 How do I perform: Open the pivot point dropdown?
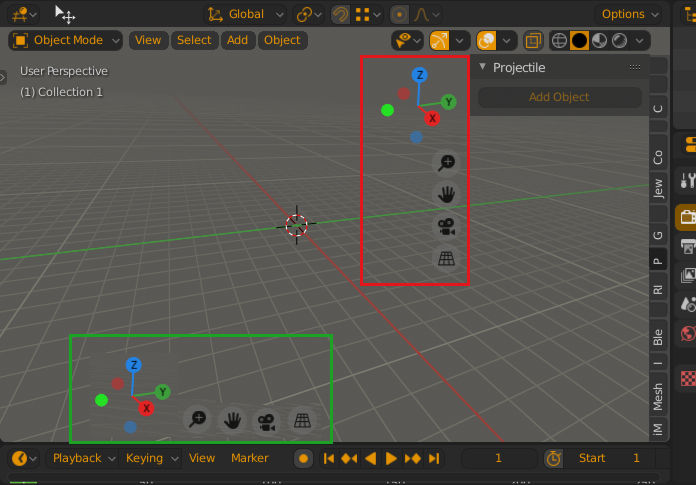308,15
